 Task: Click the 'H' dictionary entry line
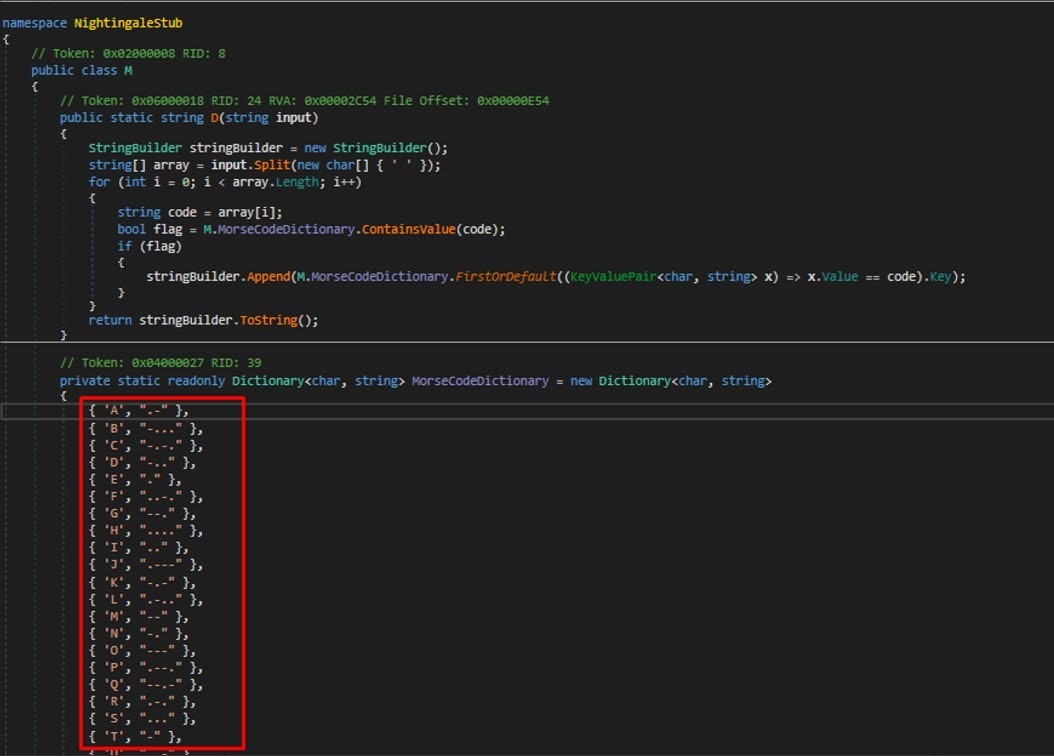pos(145,531)
